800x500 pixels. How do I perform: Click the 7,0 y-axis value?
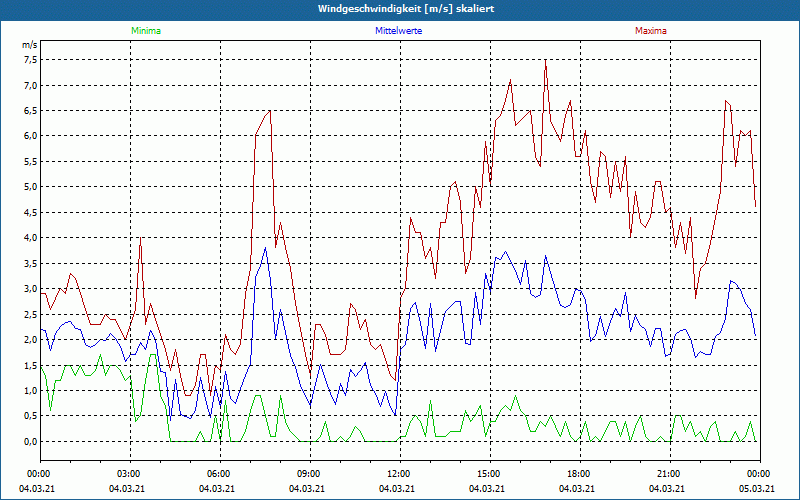[x=31, y=85]
